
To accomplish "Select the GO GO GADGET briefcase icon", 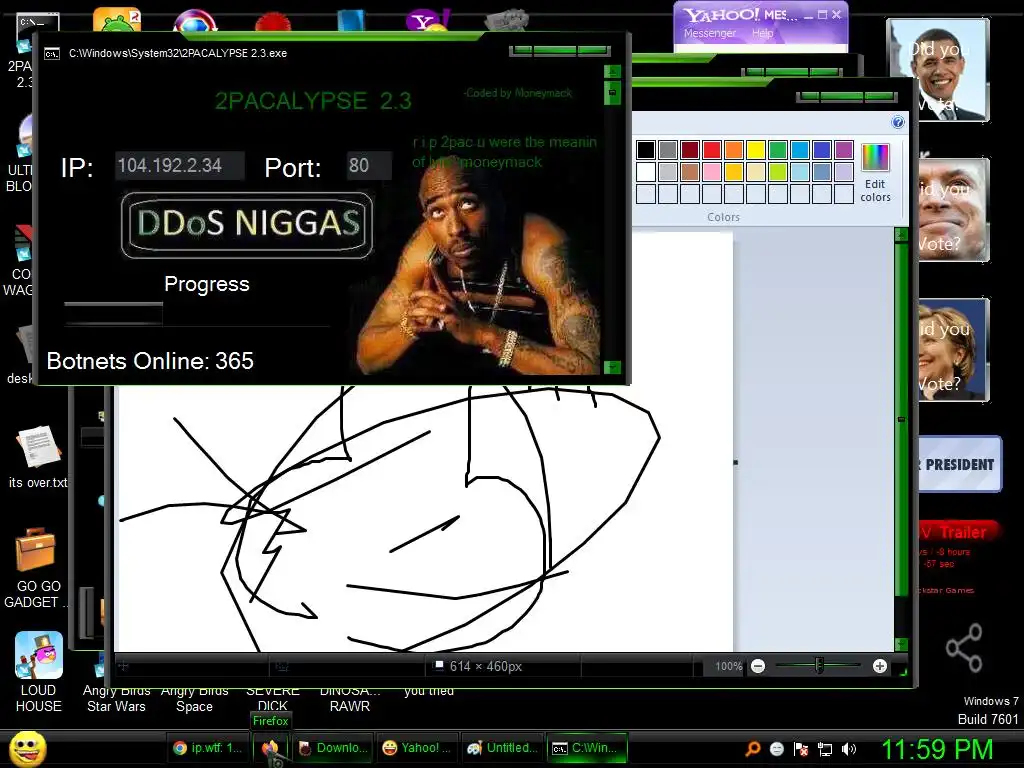I will pos(37,568).
